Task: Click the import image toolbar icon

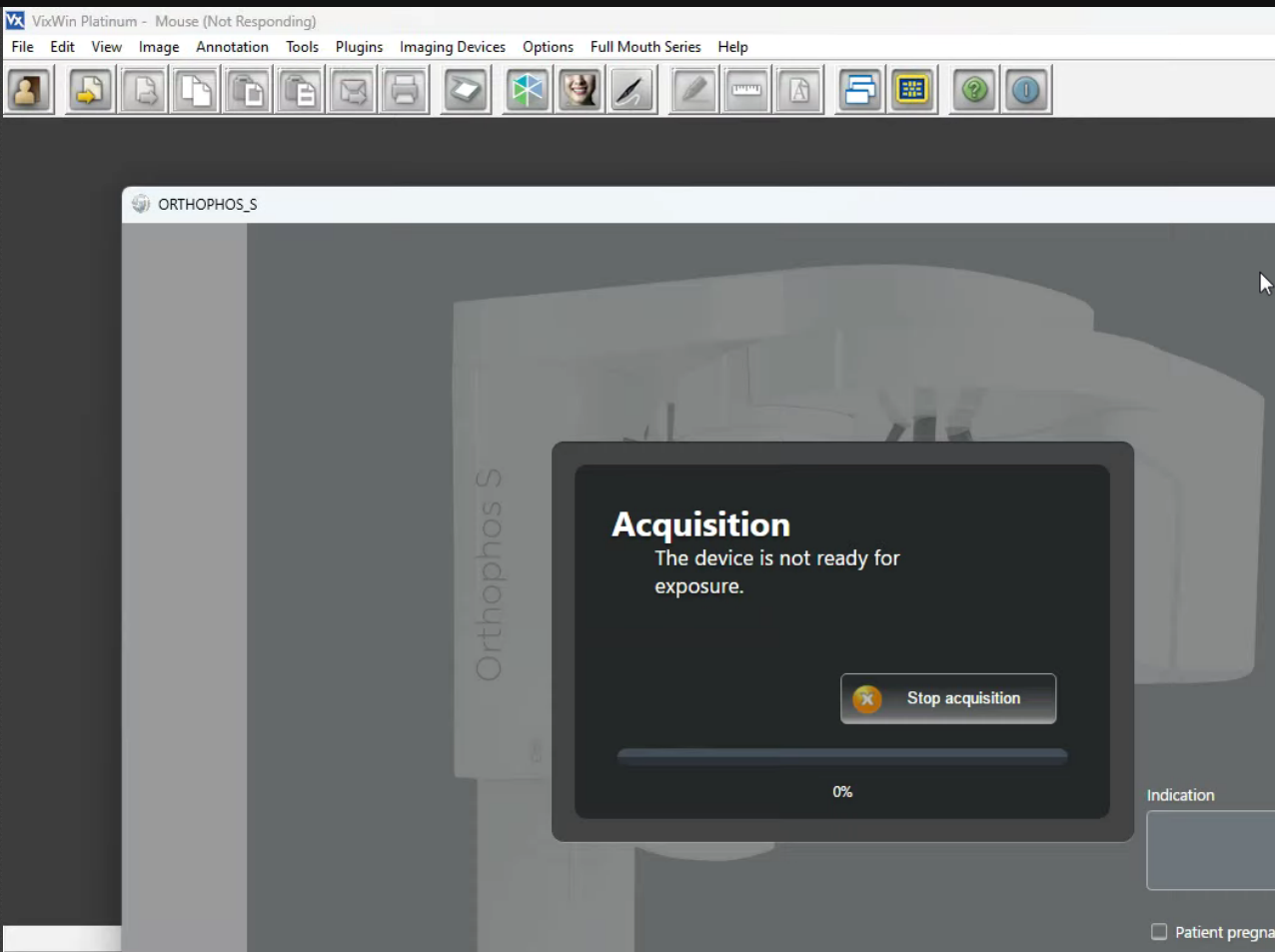Action: [90, 91]
